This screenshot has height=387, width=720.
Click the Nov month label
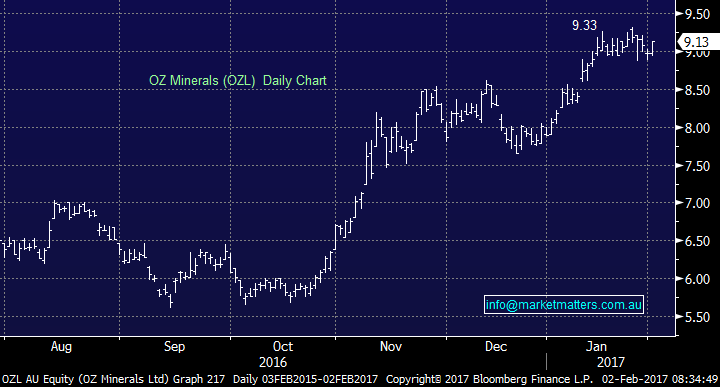coord(391,346)
